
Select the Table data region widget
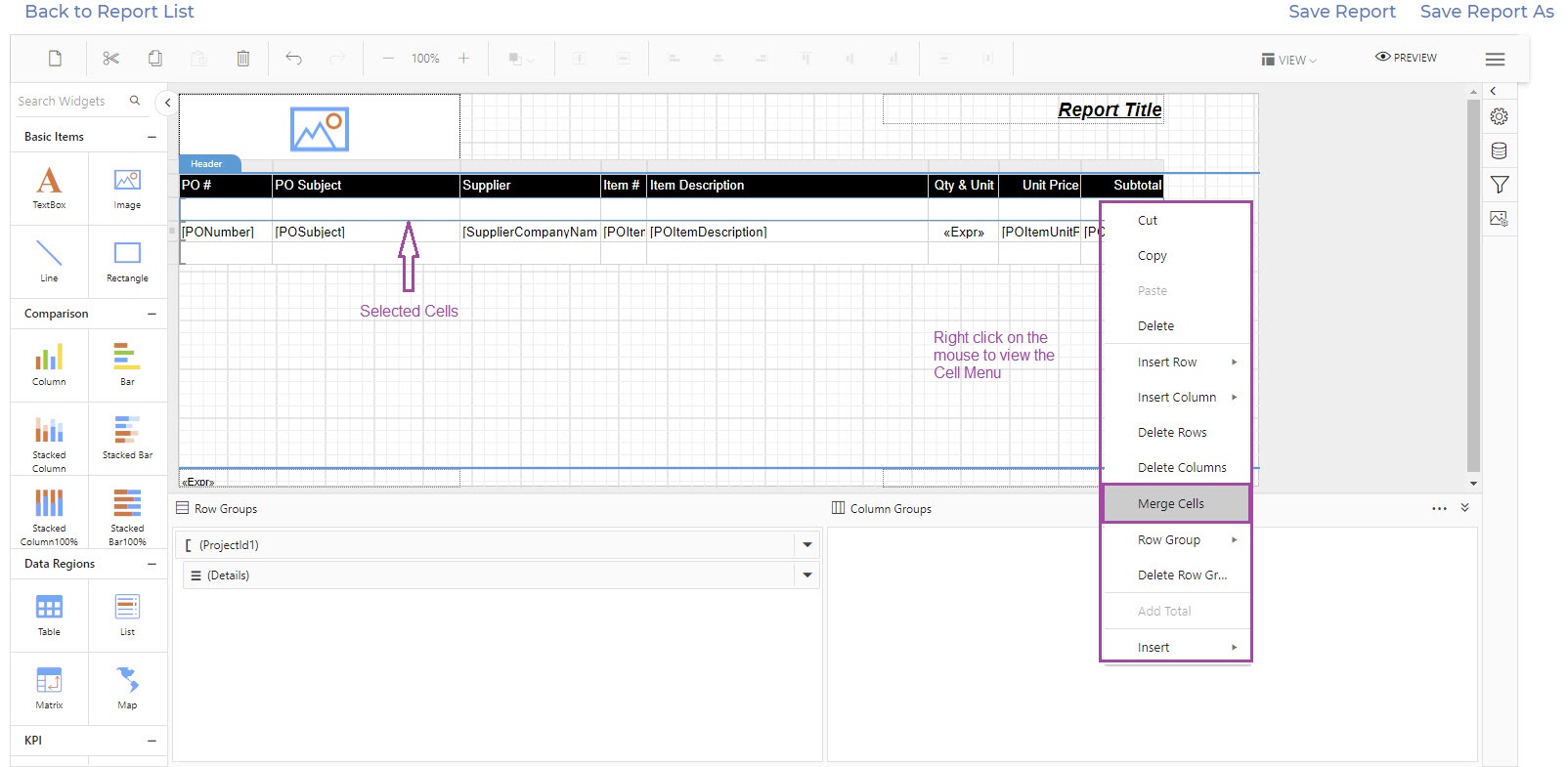coord(49,615)
